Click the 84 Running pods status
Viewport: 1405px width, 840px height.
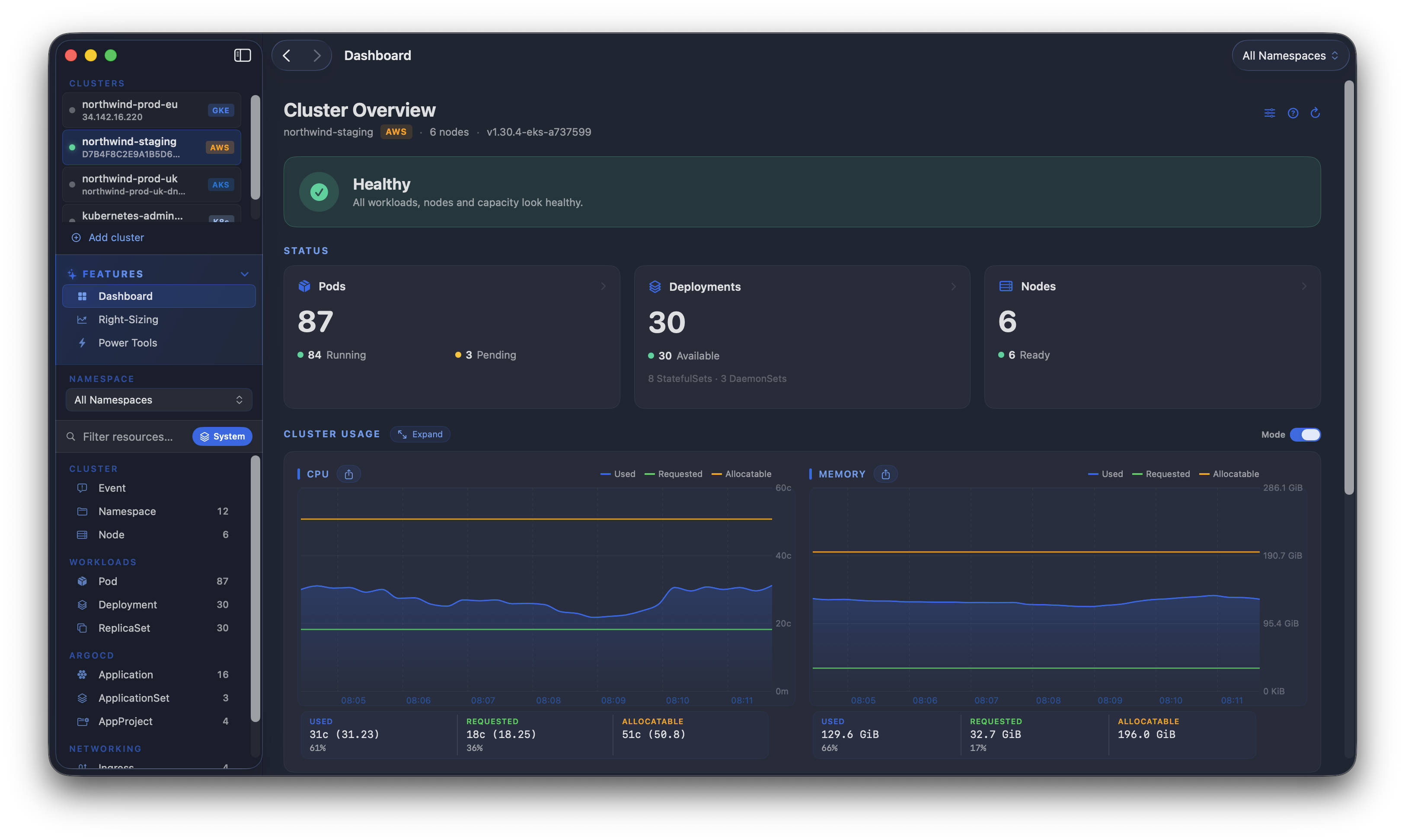pyautogui.click(x=332, y=355)
